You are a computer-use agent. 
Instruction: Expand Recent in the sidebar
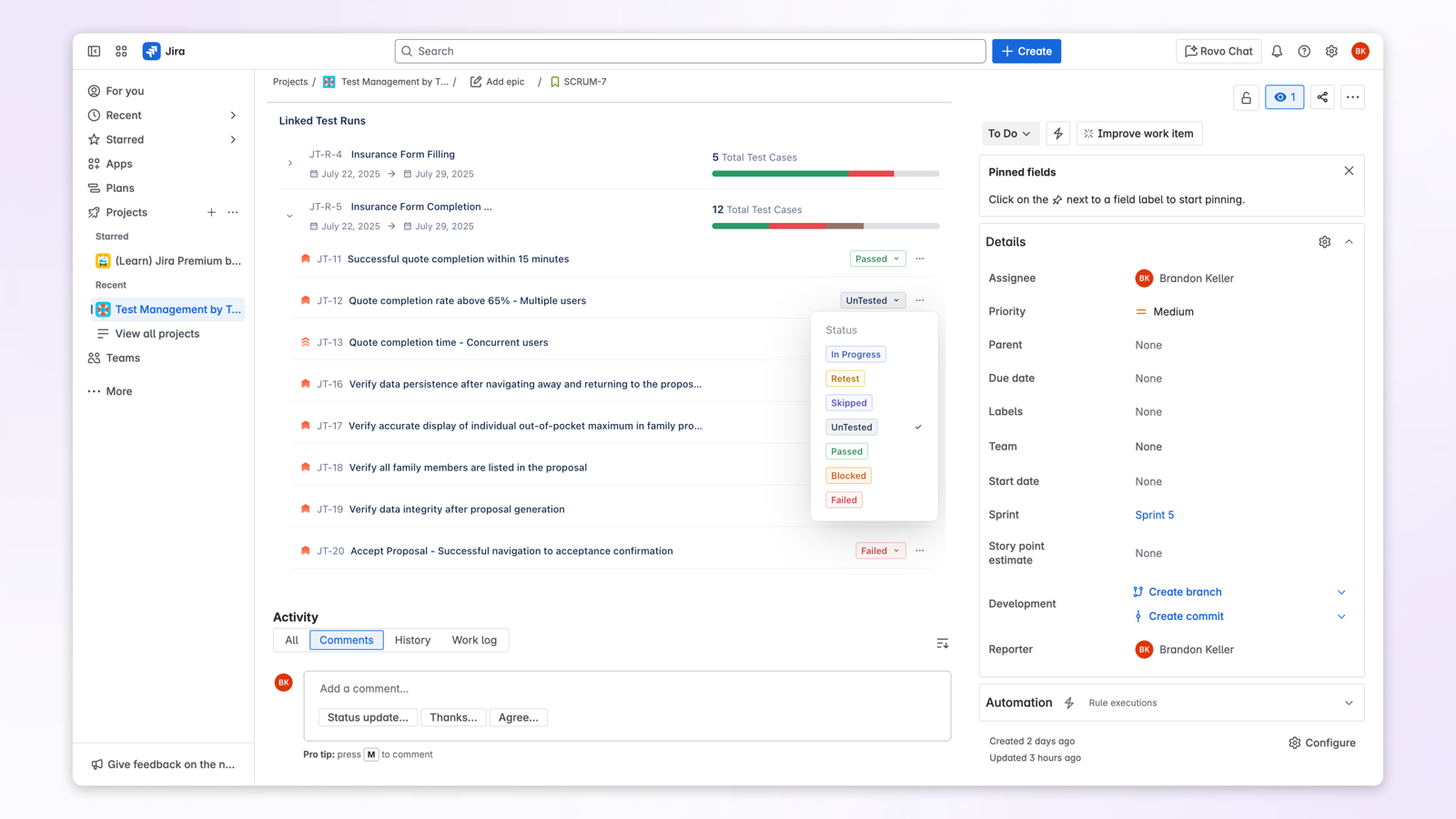click(x=233, y=116)
